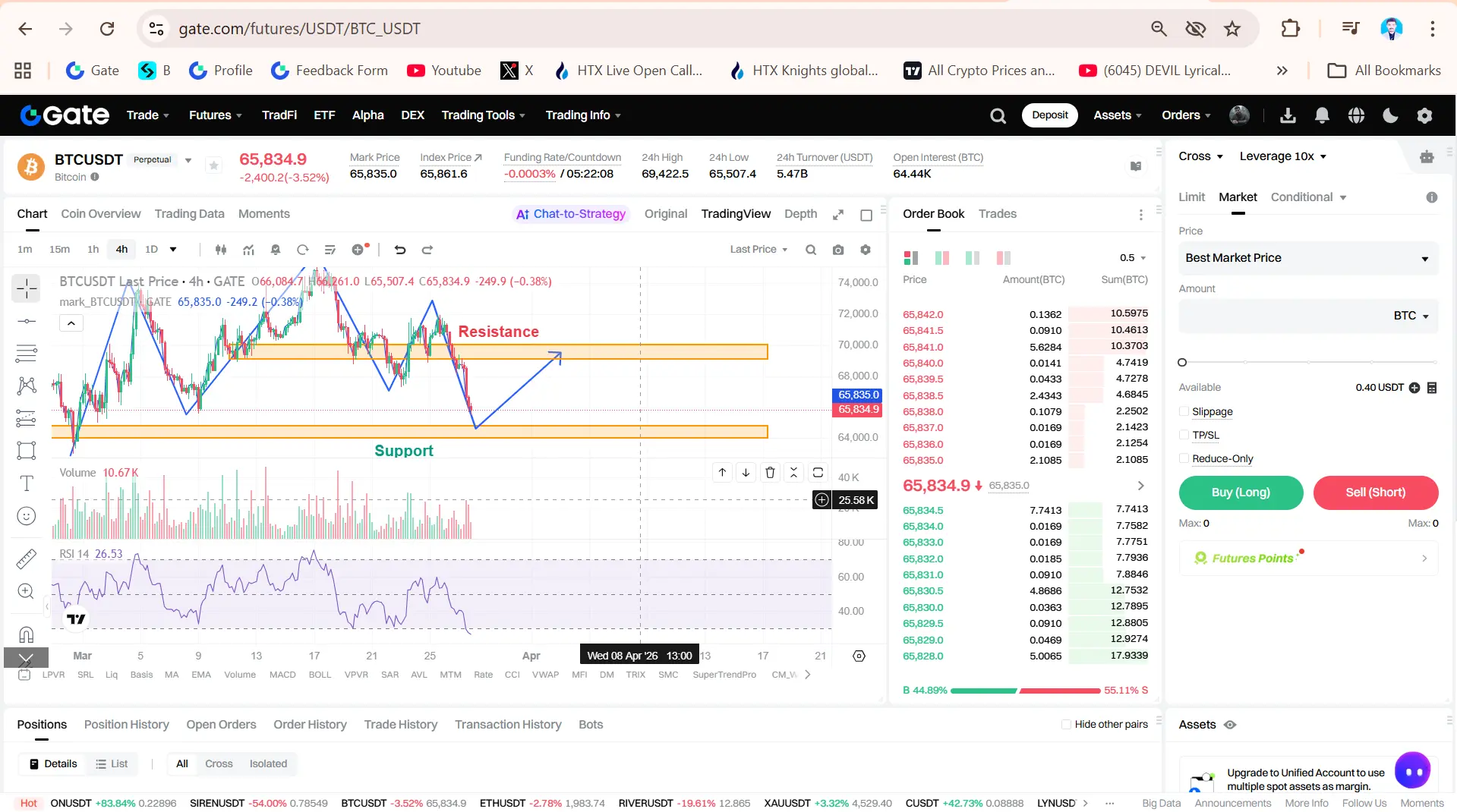1457x812 pixels.
Task: Tick the Reduce-Only checkbox
Action: coord(1184,458)
